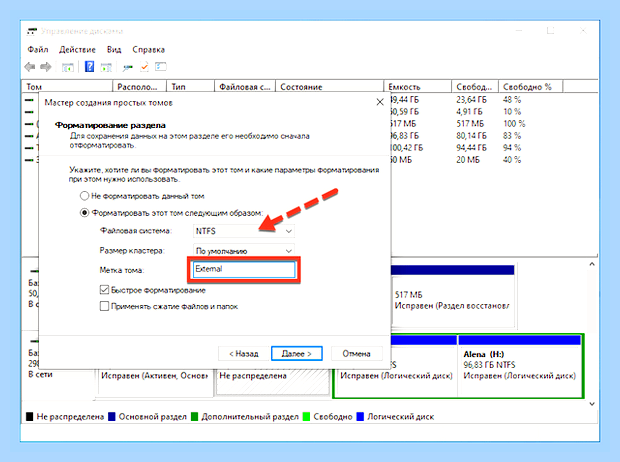The image size is (620, 462).
Task: Select the 517 МБ recovery partition block
Action: tap(452, 297)
